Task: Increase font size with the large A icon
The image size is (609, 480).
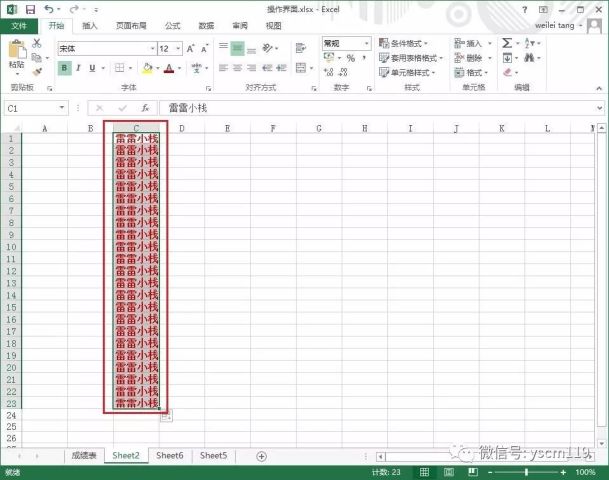Action: coord(190,49)
